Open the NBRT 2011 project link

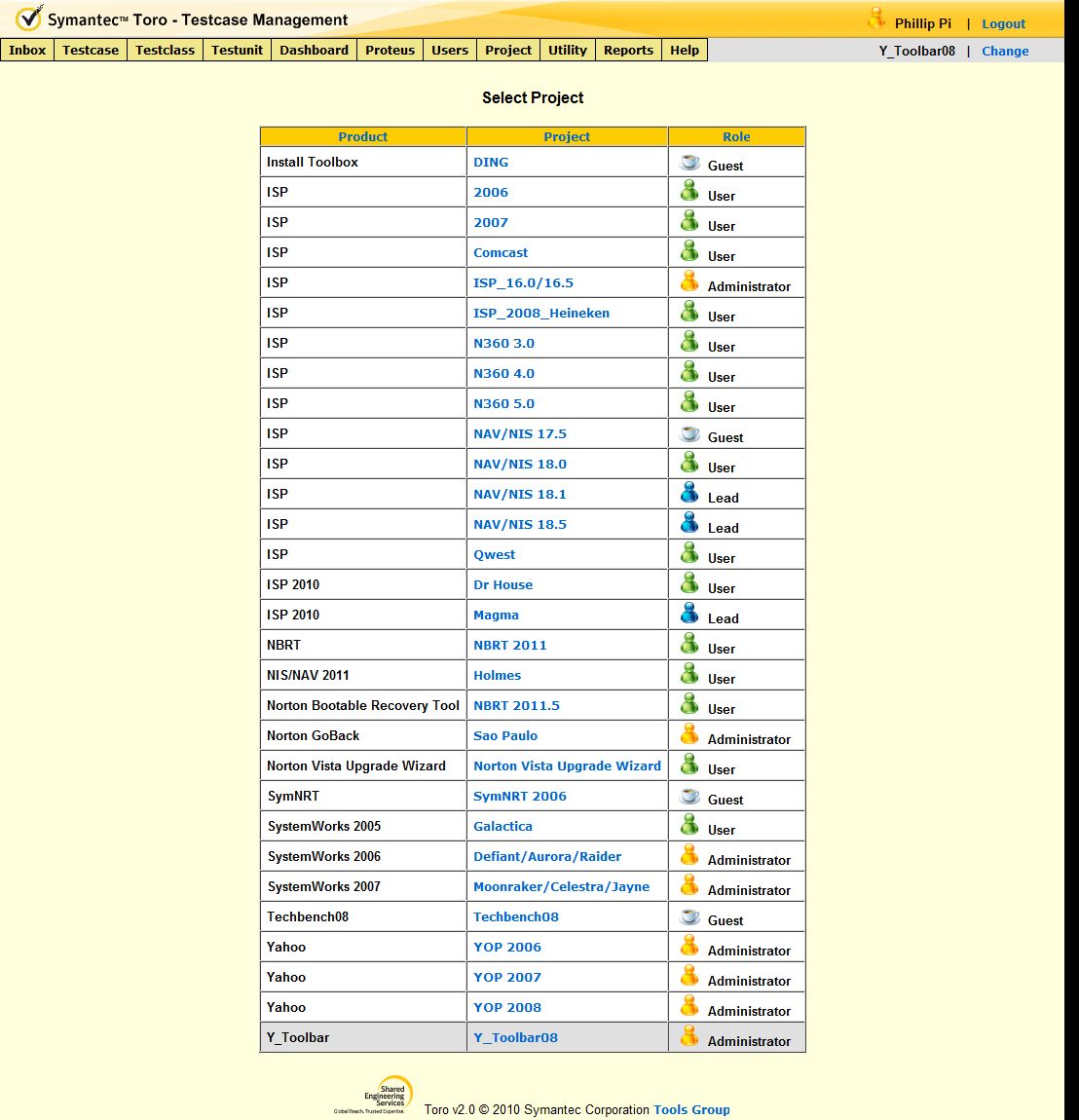click(x=510, y=645)
